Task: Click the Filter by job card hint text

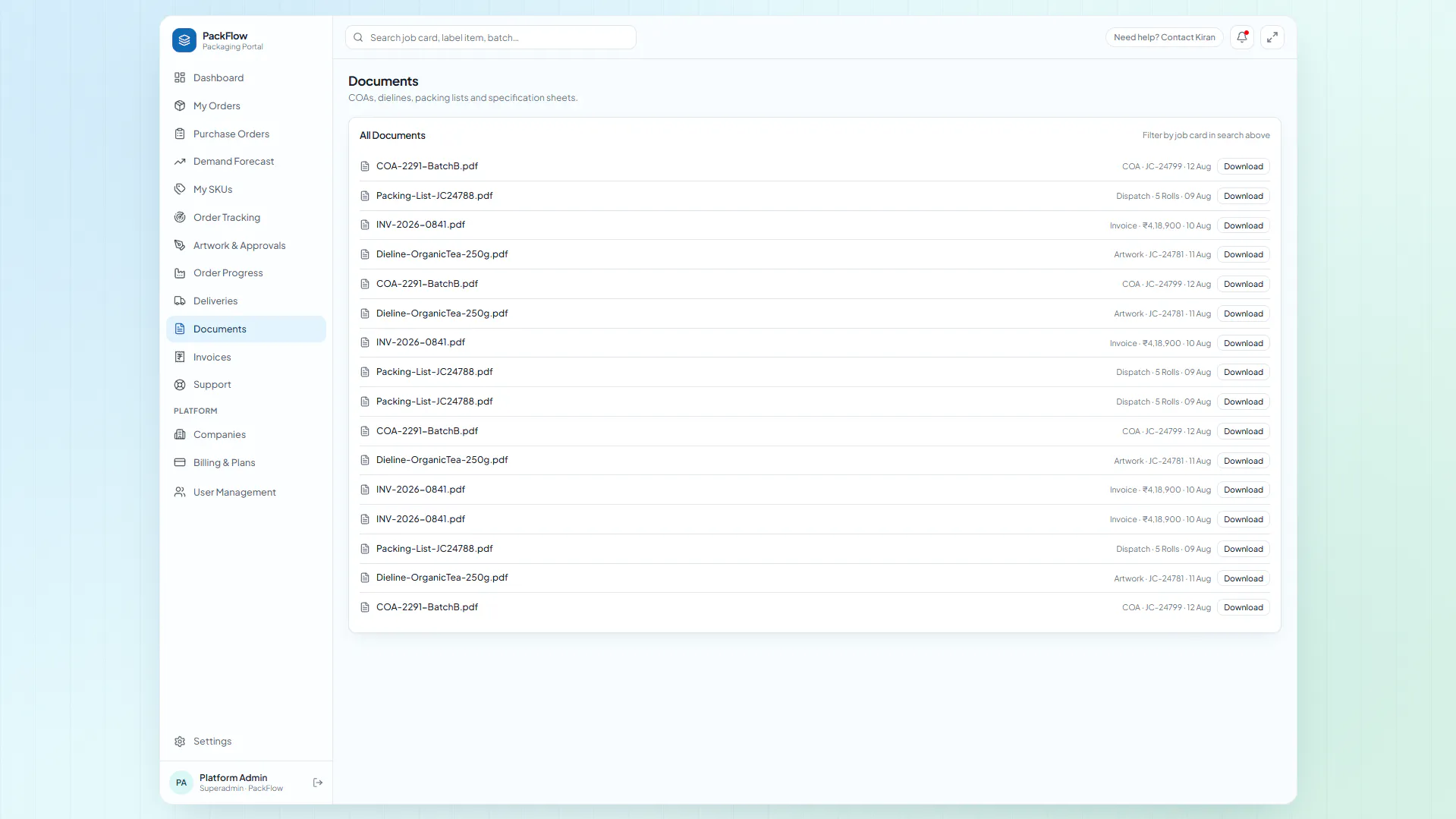Action: point(1206,135)
